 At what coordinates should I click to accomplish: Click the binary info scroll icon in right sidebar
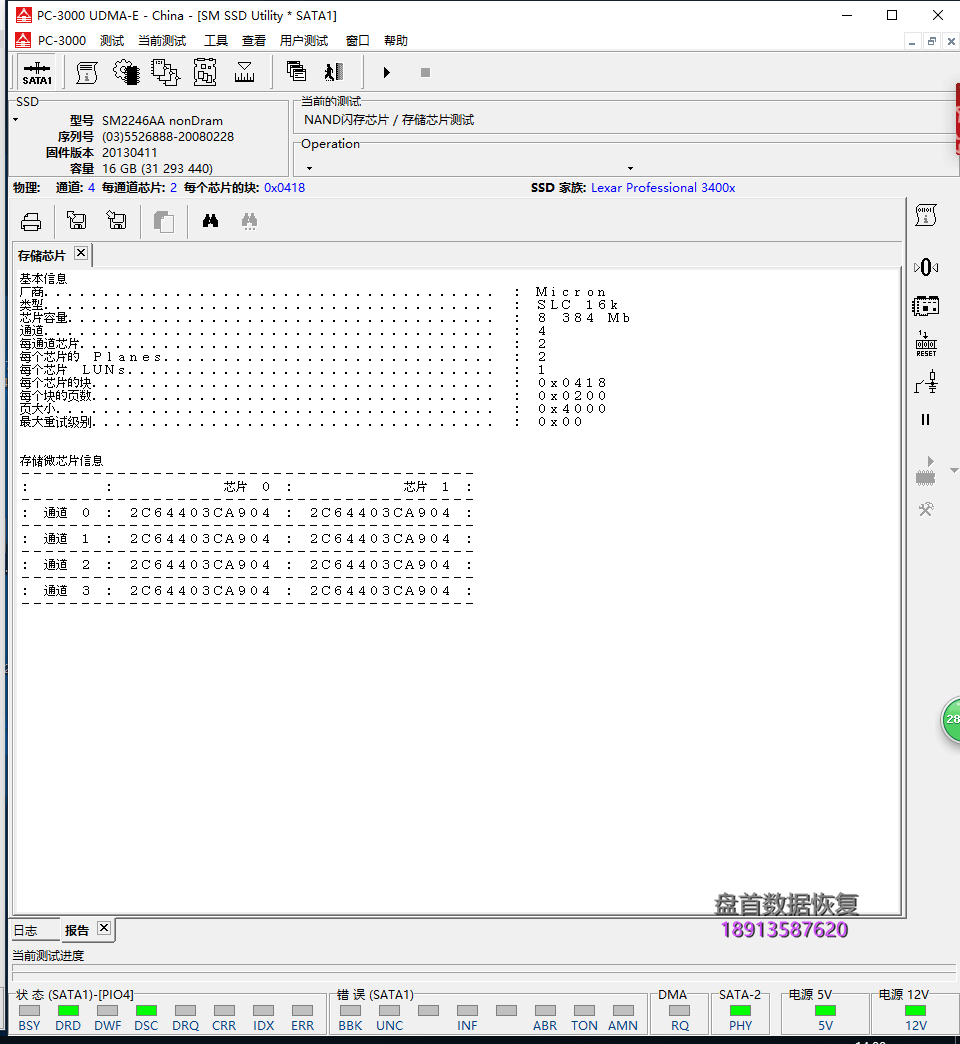[x=926, y=216]
